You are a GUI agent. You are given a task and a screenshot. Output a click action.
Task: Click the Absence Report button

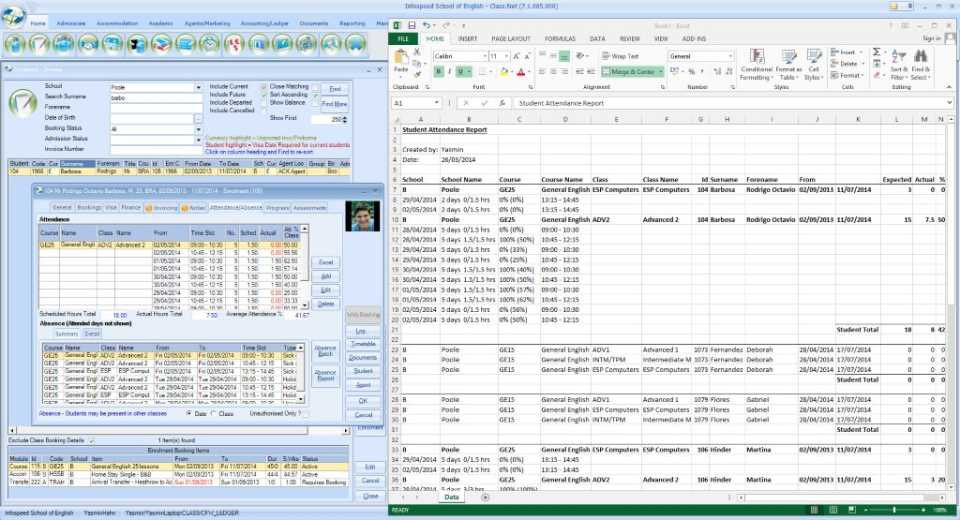[x=325, y=375]
